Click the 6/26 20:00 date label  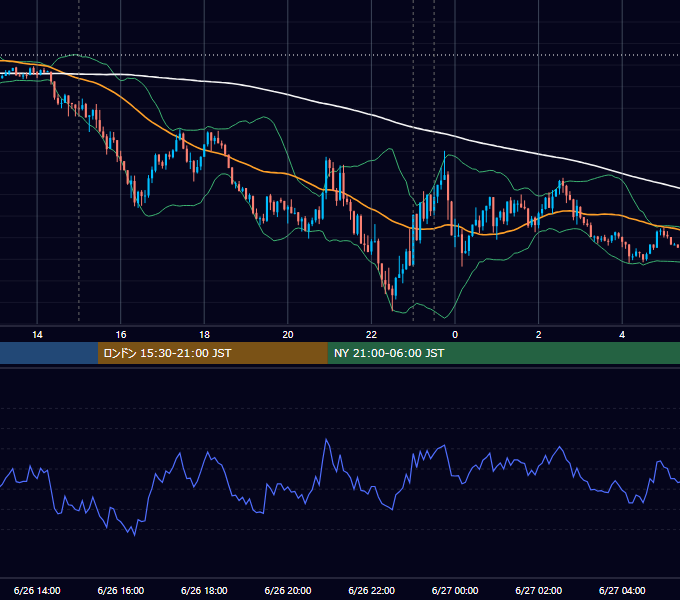point(288,590)
